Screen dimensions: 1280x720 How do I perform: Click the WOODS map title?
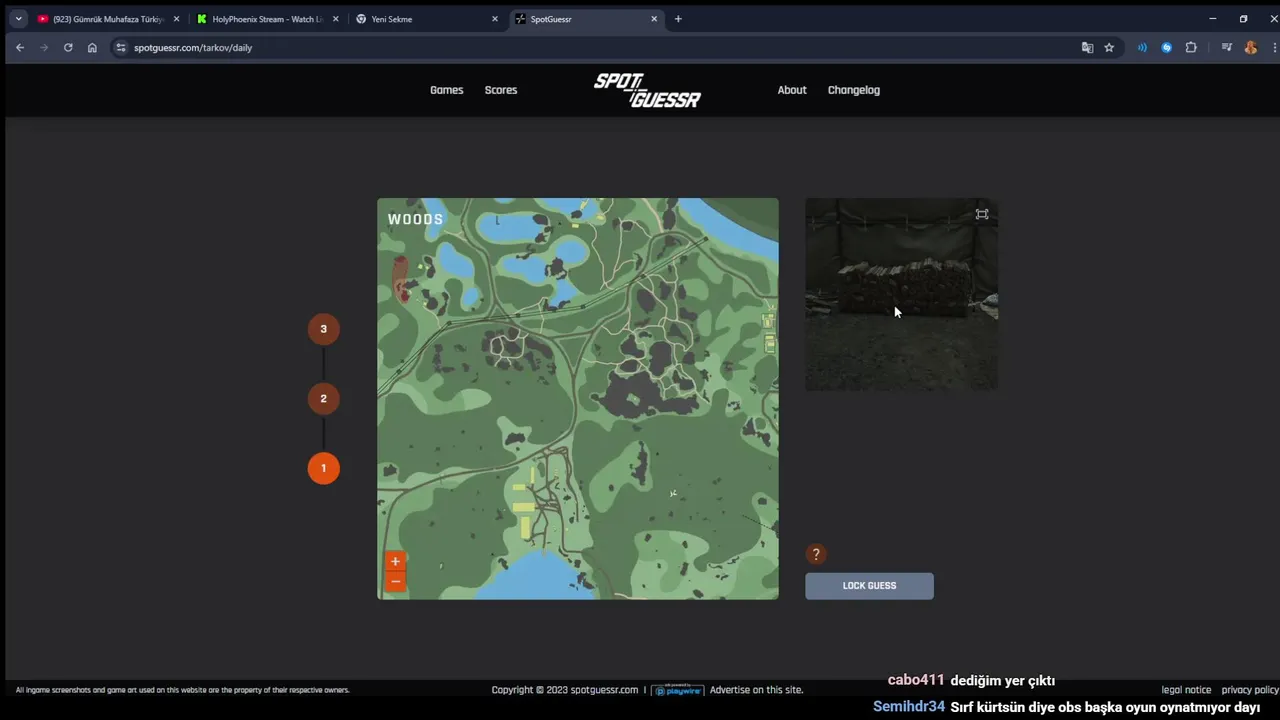pos(415,219)
